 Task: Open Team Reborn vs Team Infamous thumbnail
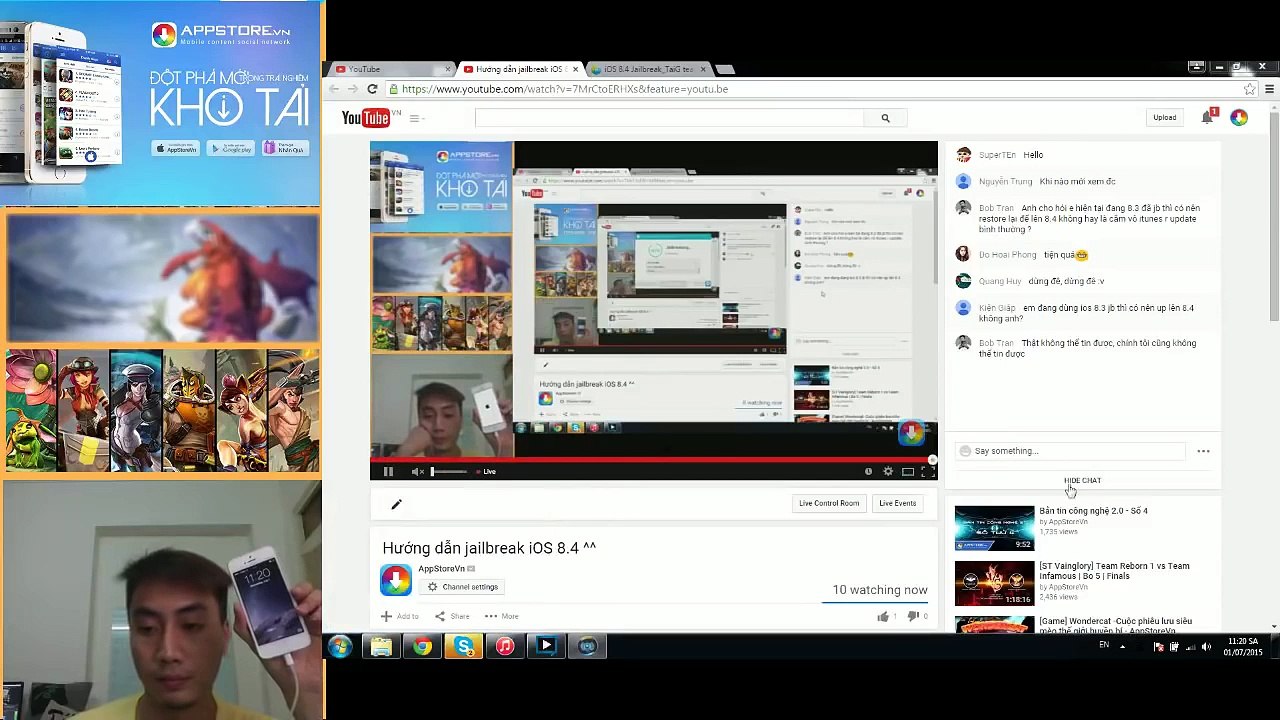coord(994,584)
